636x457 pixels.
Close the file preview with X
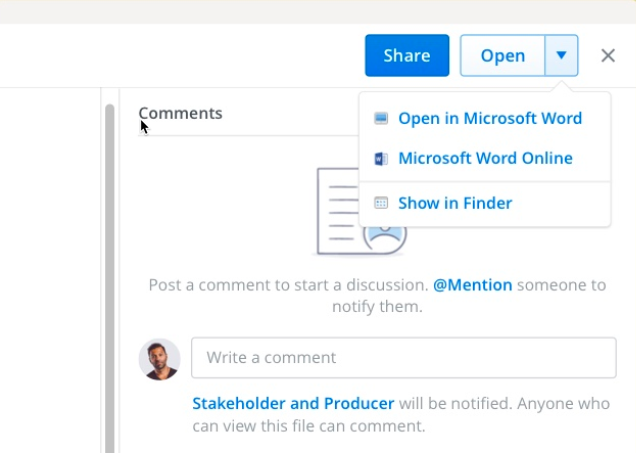608,56
